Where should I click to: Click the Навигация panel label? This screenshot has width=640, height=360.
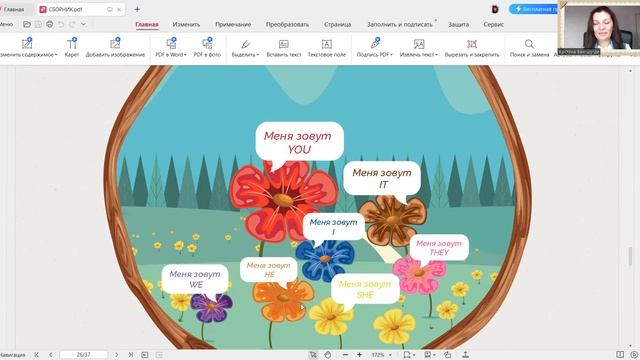(13, 355)
